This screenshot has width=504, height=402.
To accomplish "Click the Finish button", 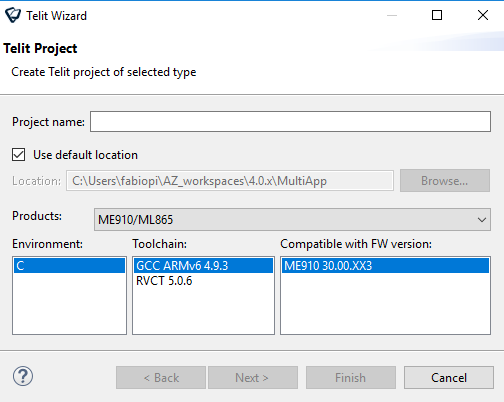I will pos(351,378).
